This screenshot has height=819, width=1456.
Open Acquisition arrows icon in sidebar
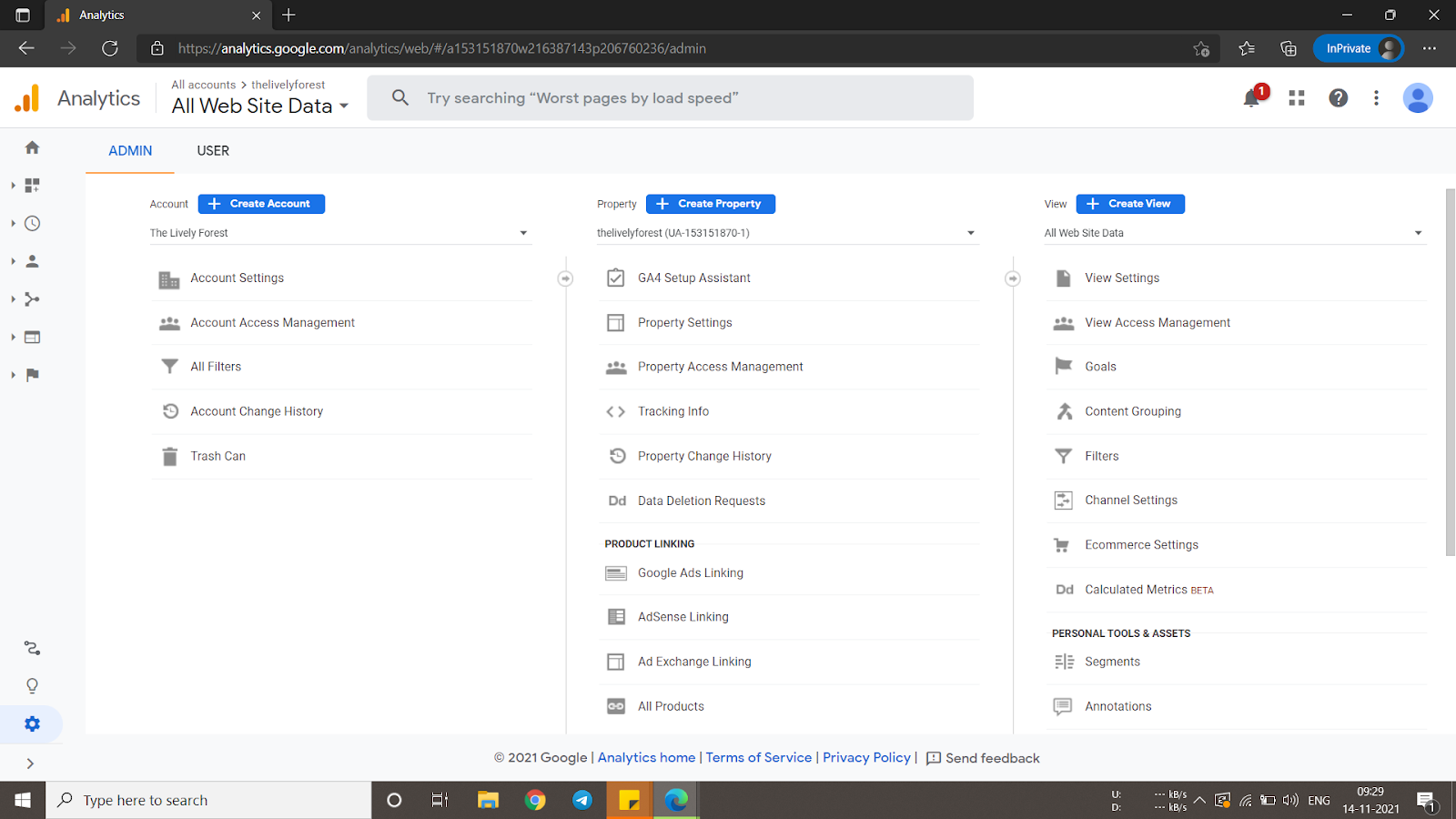point(32,299)
